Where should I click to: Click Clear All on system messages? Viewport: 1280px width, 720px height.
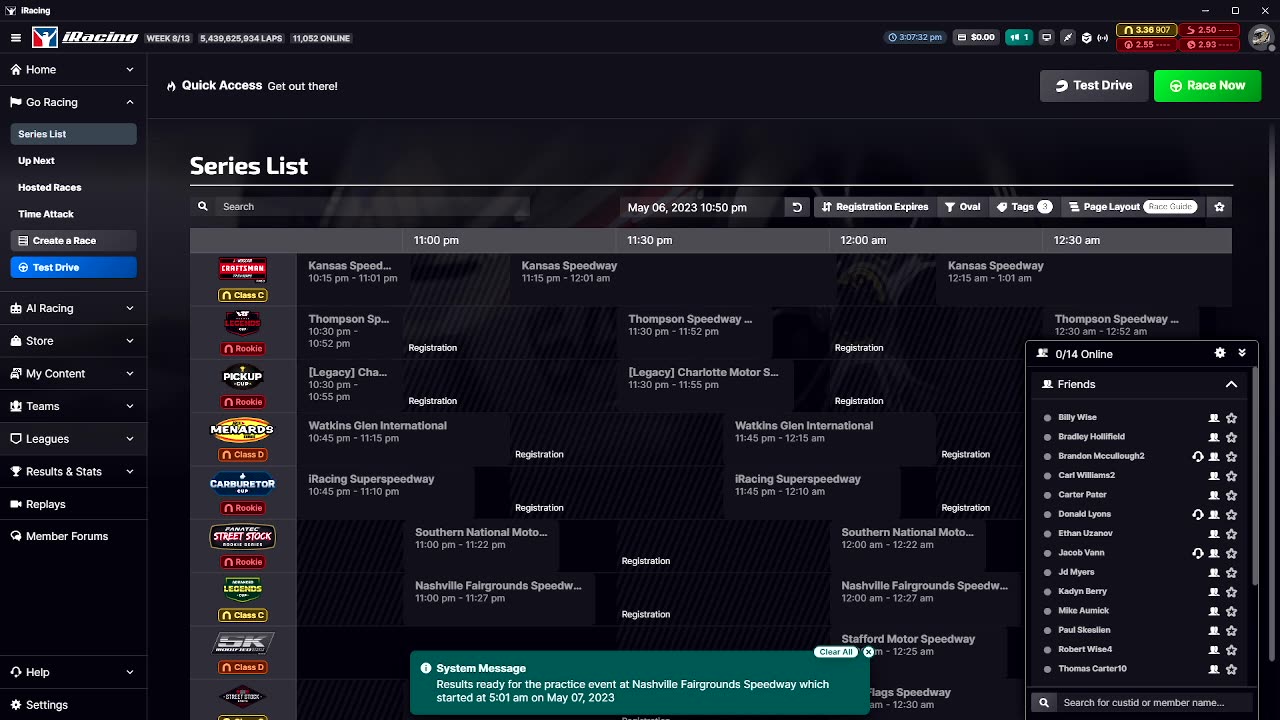tap(836, 652)
